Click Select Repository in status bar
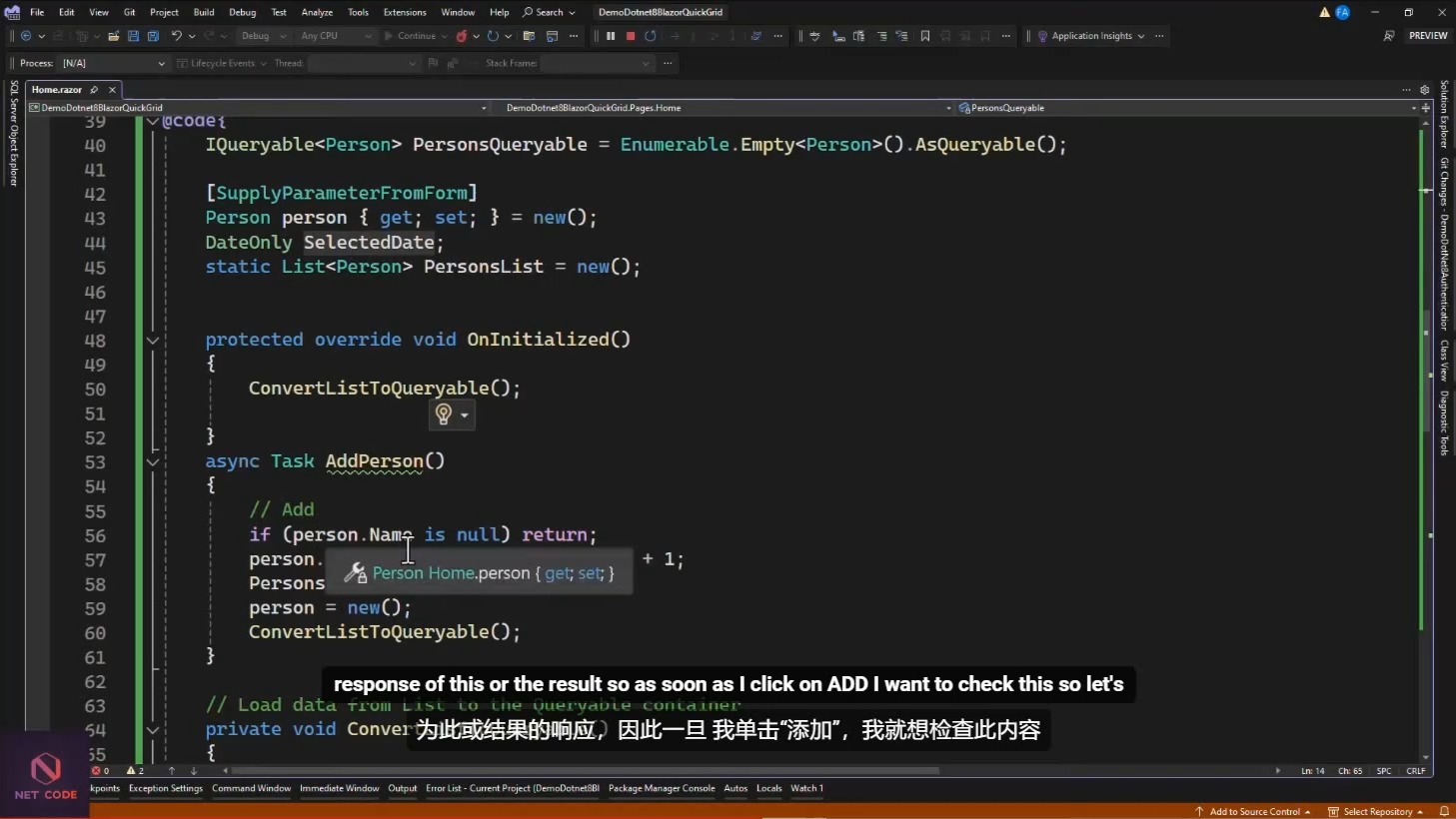The width and height of the screenshot is (1456, 819). click(1375, 811)
